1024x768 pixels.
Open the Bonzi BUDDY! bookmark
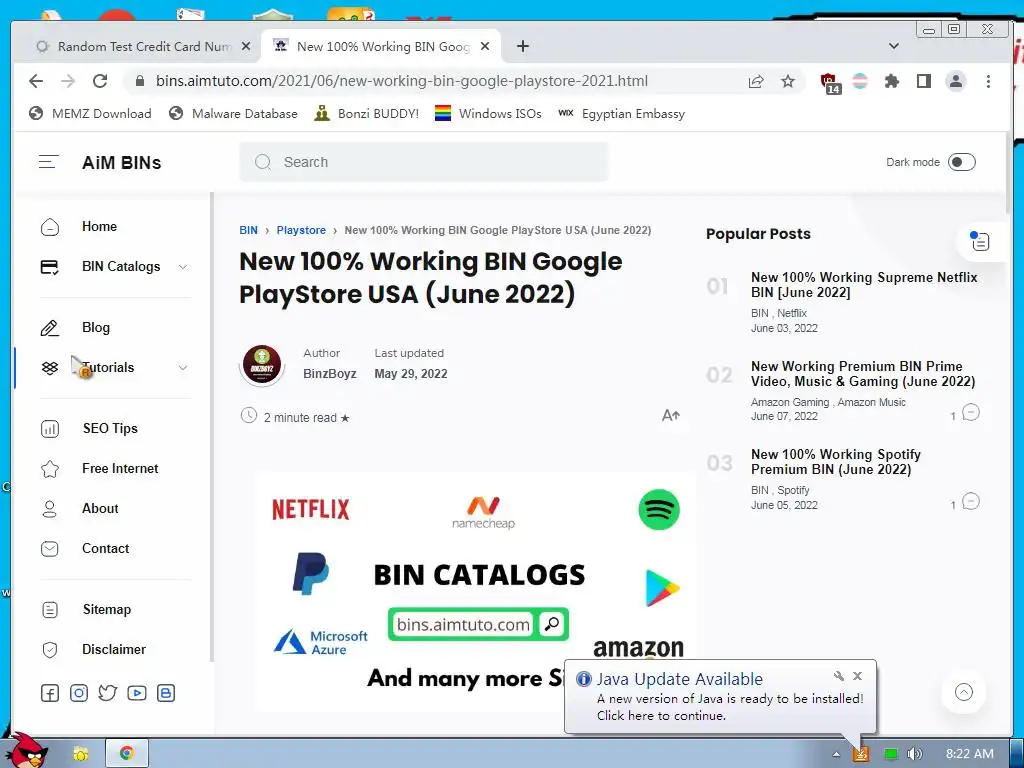tap(366, 114)
